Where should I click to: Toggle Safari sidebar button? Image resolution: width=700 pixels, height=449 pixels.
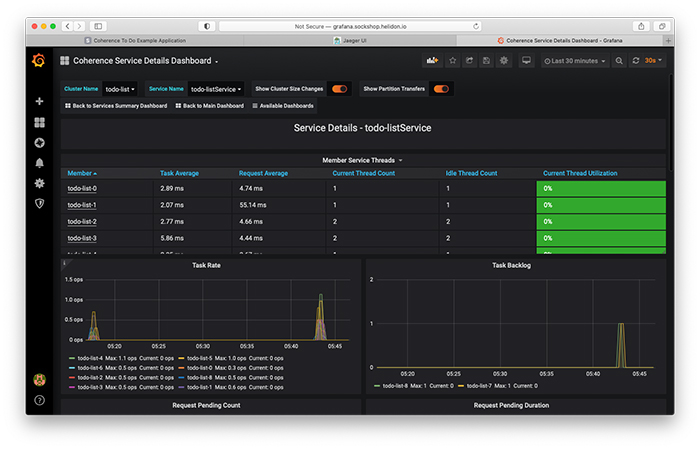[98, 26]
